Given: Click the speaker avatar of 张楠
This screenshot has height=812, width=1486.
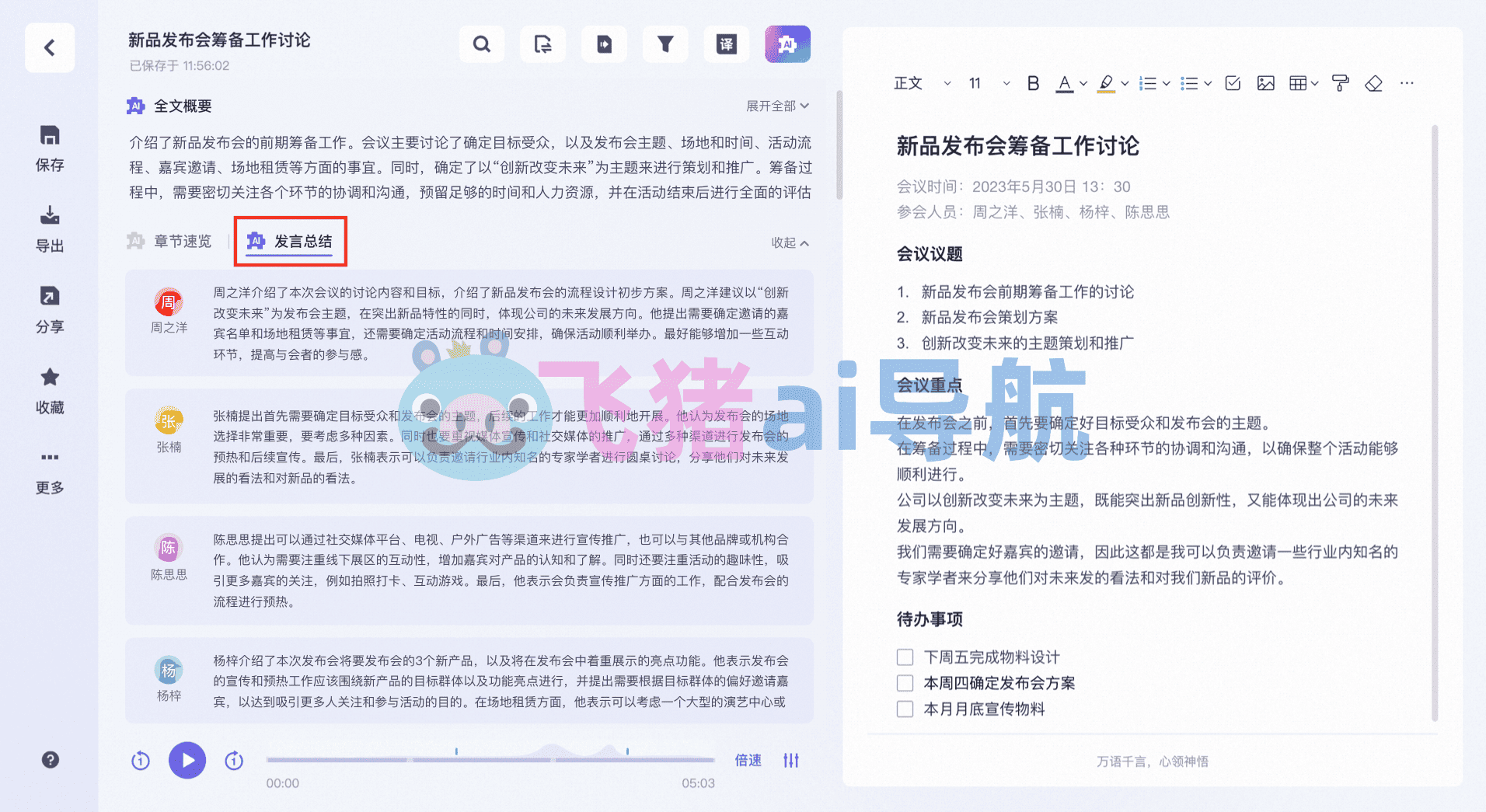Looking at the screenshot, I should click(169, 421).
